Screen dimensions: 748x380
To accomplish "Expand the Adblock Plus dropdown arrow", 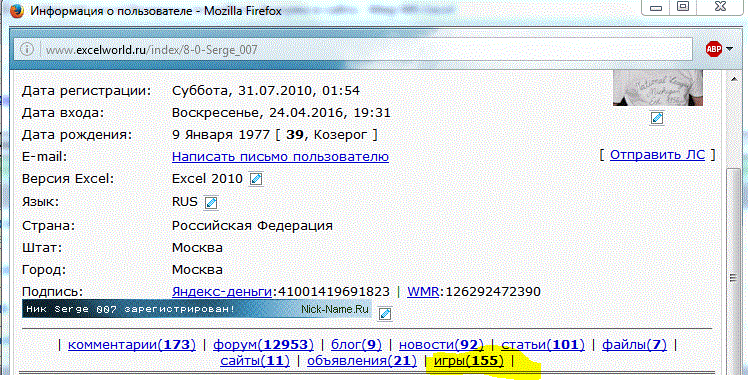I will (729, 49).
